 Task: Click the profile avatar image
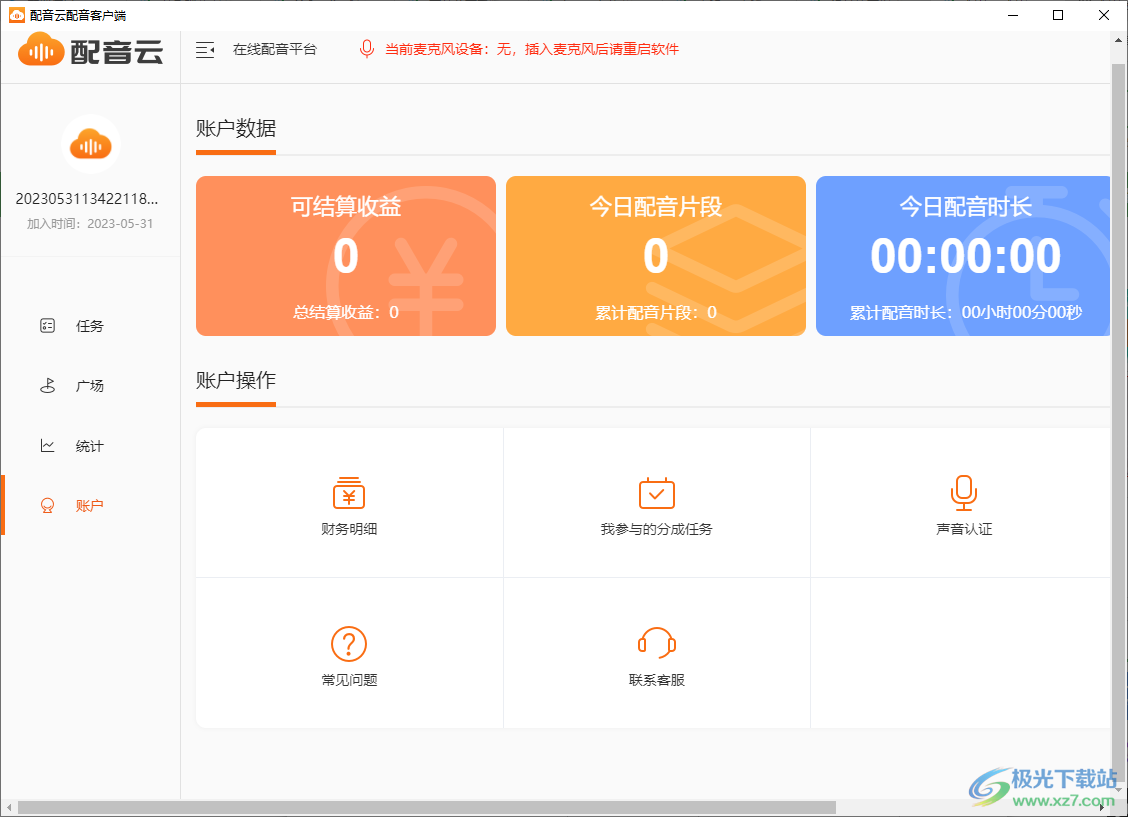(89, 144)
